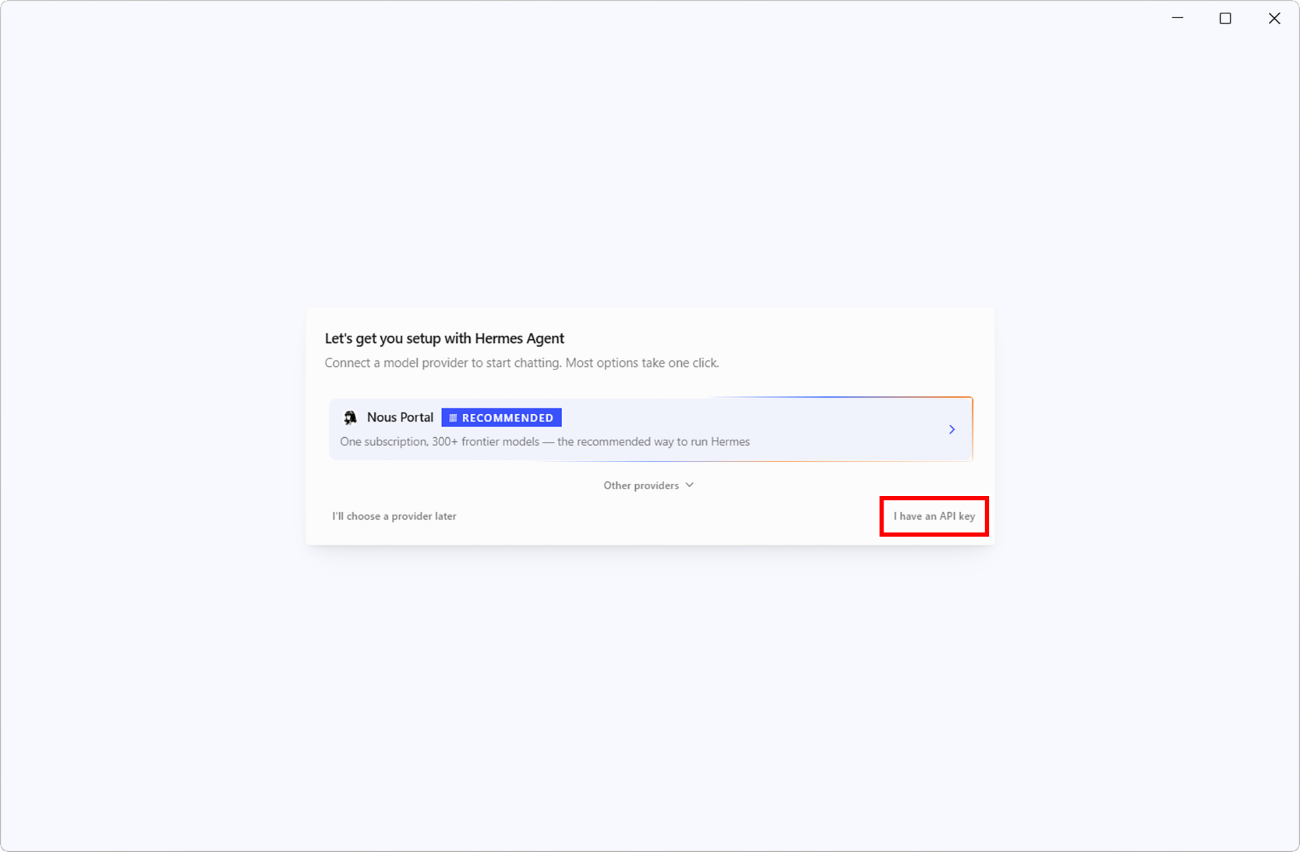Expand the Other providers chevron
Viewport: 1300px width, 852px height.
[x=690, y=485]
